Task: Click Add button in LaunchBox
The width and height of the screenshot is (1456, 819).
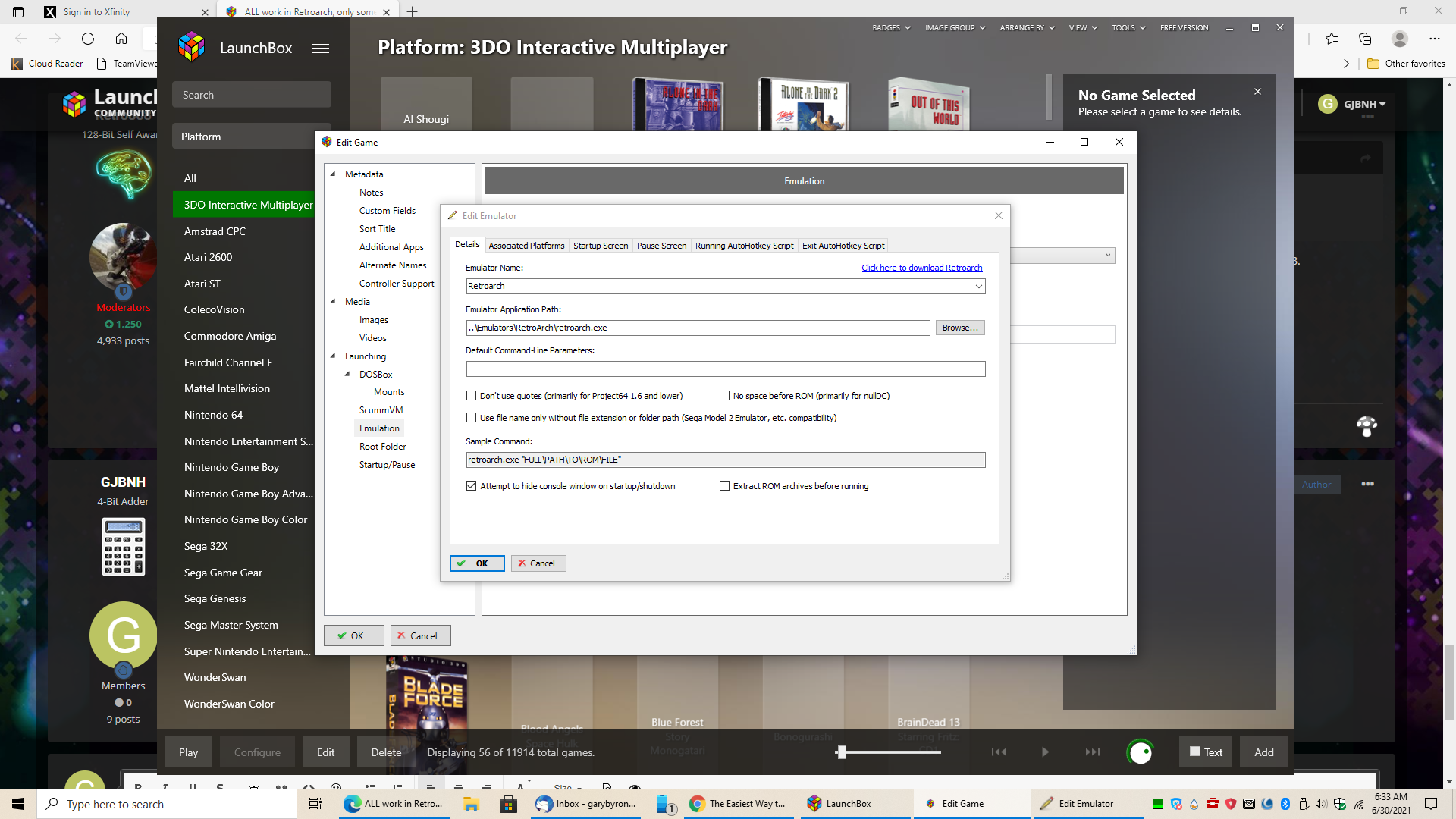Action: point(1264,752)
